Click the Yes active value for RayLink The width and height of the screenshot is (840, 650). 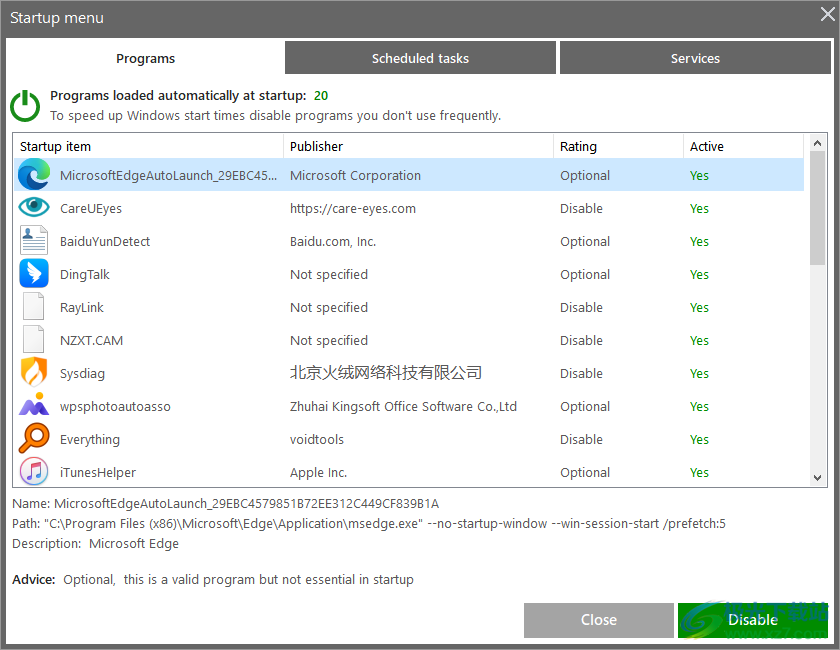[699, 308]
